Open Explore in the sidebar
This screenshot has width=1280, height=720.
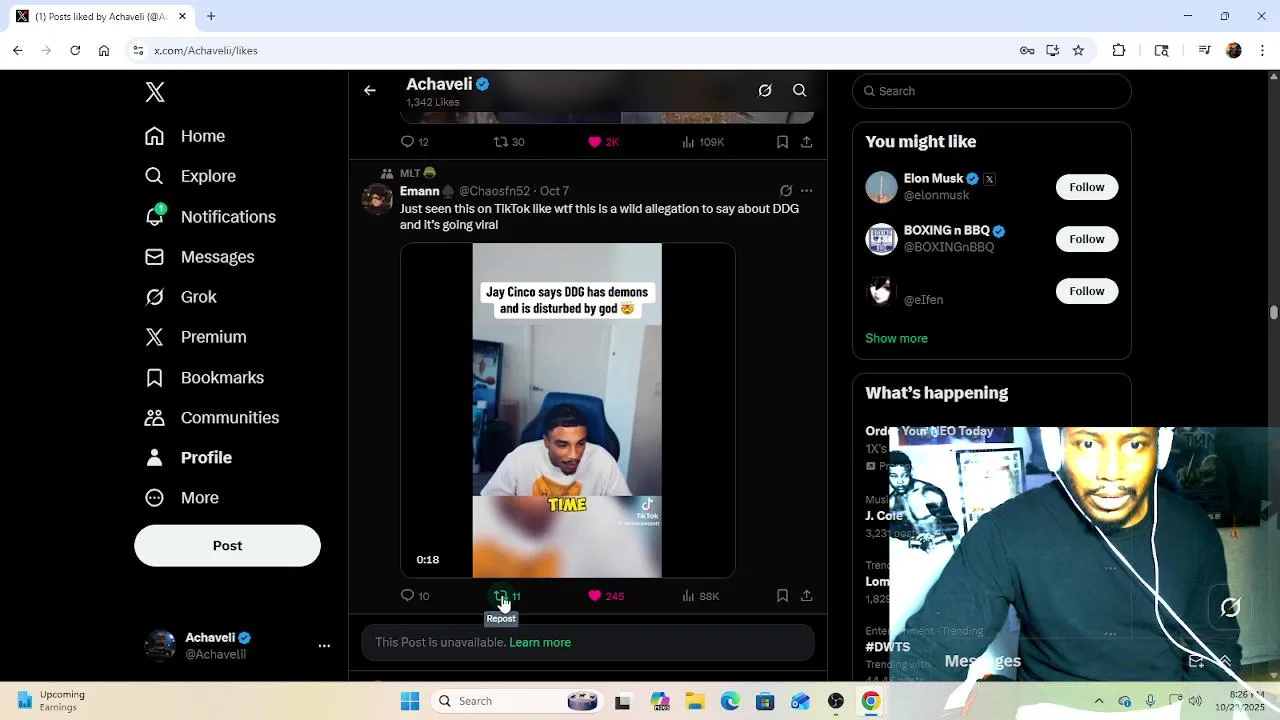click(190, 176)
